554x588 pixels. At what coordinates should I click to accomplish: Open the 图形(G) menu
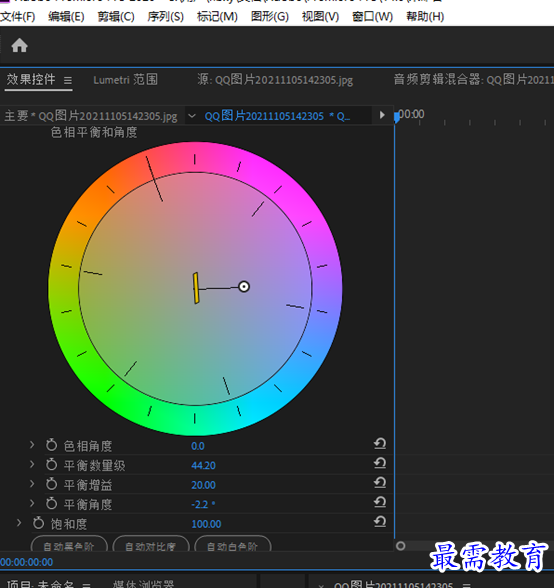pos(270,16)
